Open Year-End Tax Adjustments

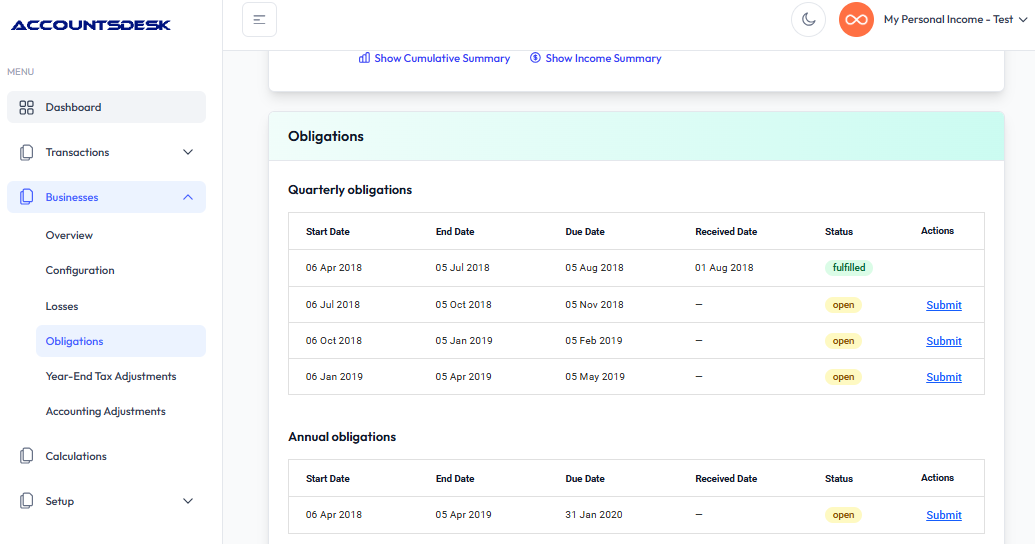(111, 376)
